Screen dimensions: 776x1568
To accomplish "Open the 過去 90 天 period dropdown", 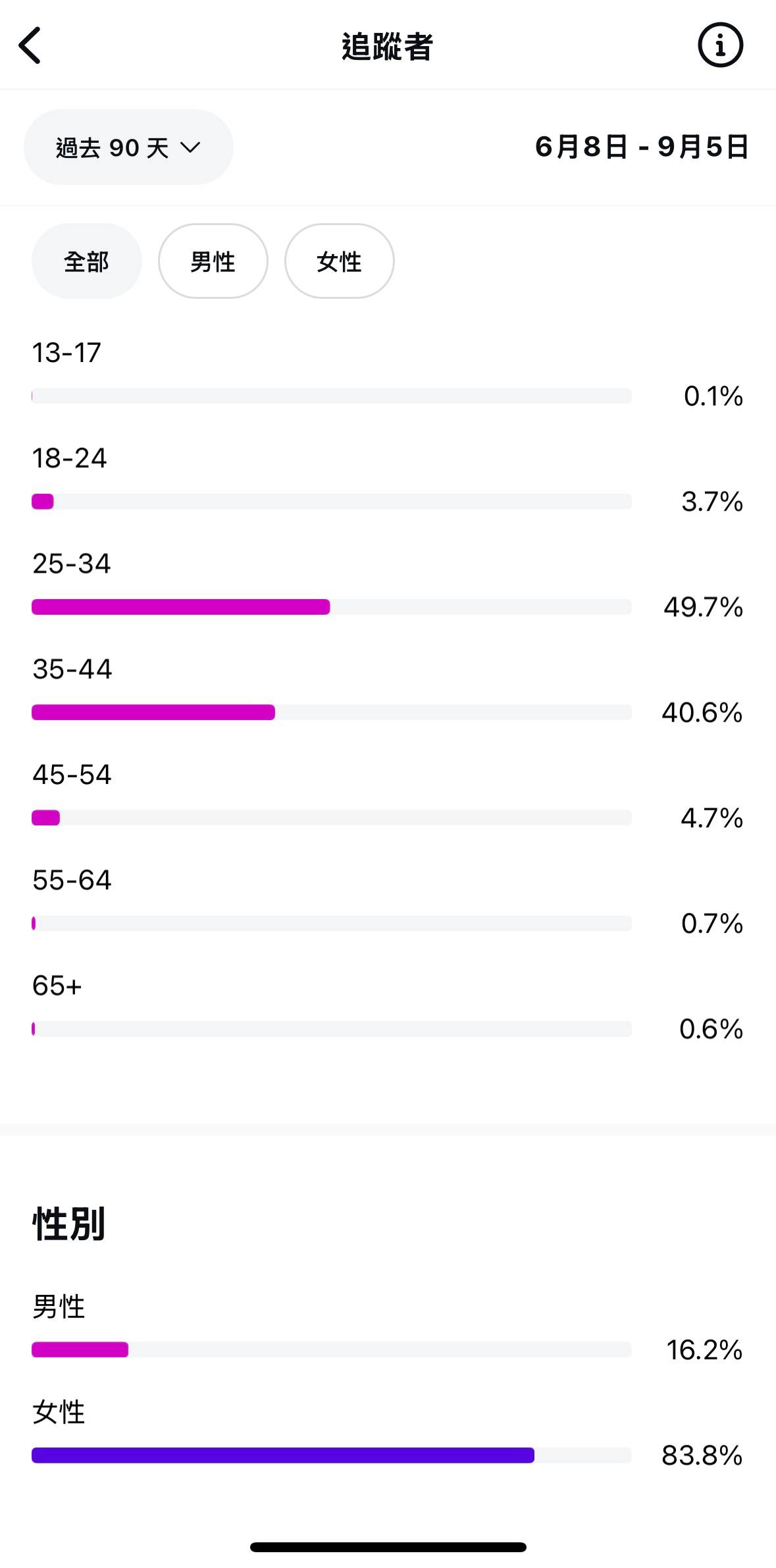I will click(128, 147).
